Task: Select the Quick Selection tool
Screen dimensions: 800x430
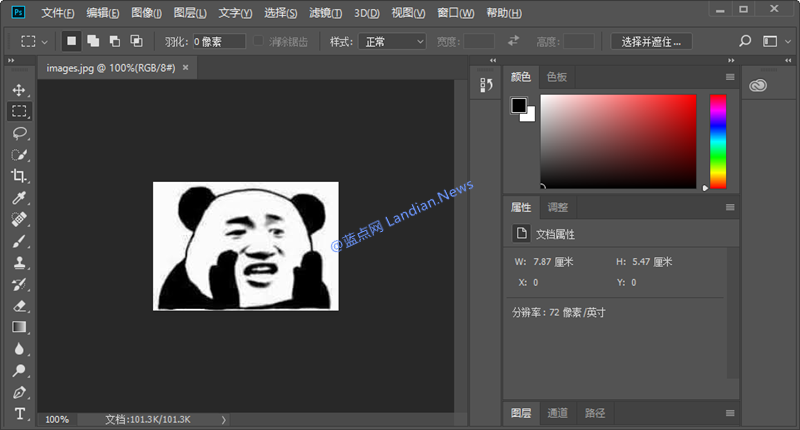Action: click(x=19, y=155)
